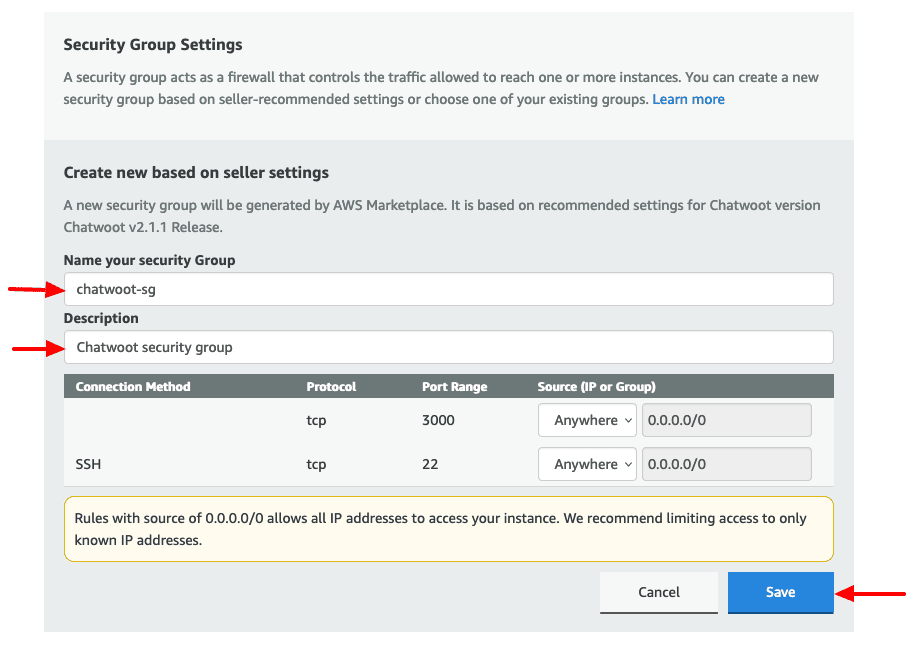Image resolution: width=924 pixels, height=646 pixels.
Task: Click the port 22 value
Action: [431, 464]
